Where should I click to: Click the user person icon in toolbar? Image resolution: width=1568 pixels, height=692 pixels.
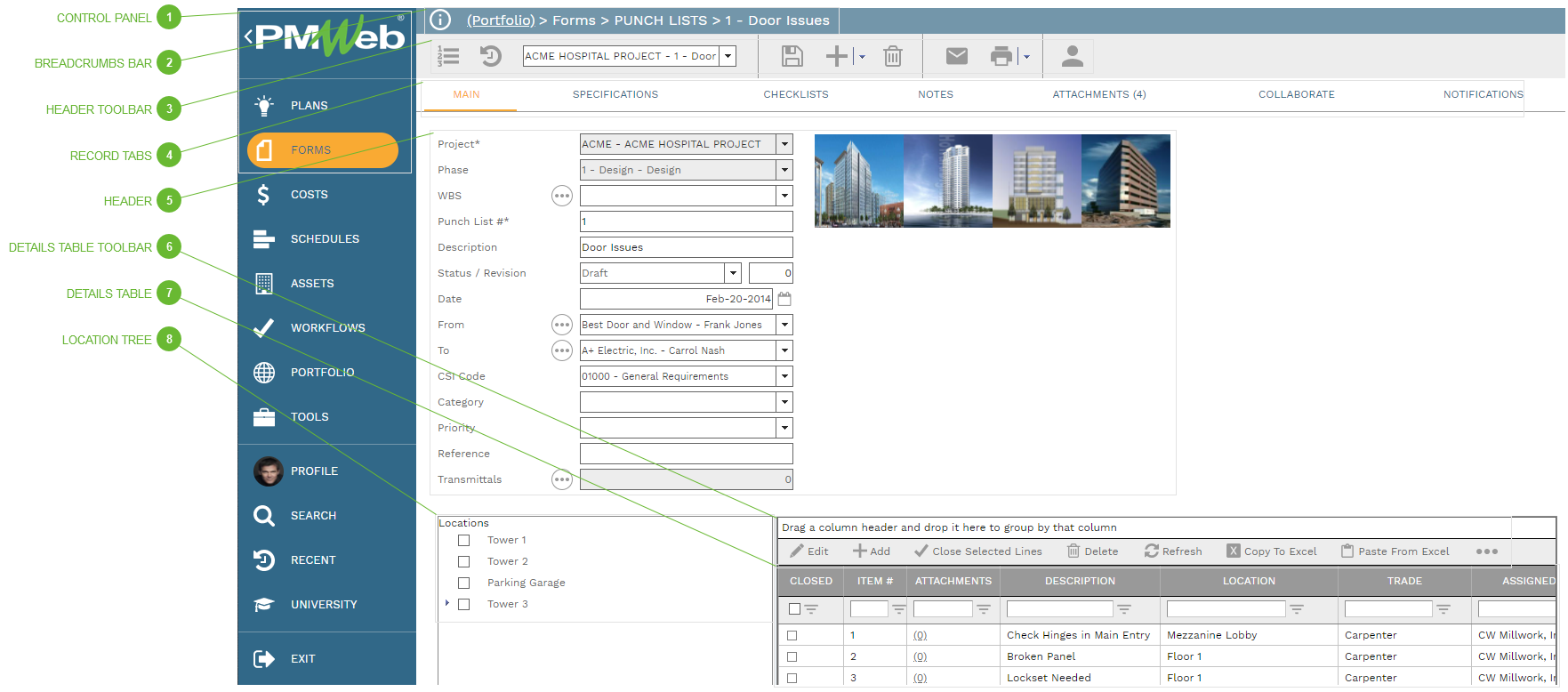(1072, 57)
